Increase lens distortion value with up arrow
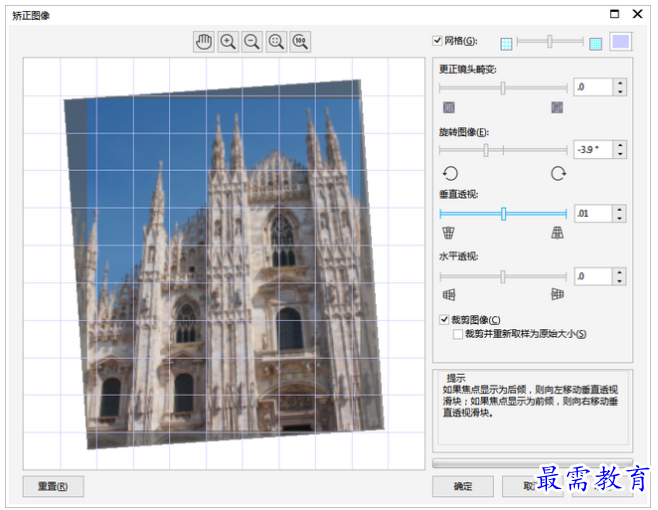The image size is (658, 510). (x=620, y=83)
